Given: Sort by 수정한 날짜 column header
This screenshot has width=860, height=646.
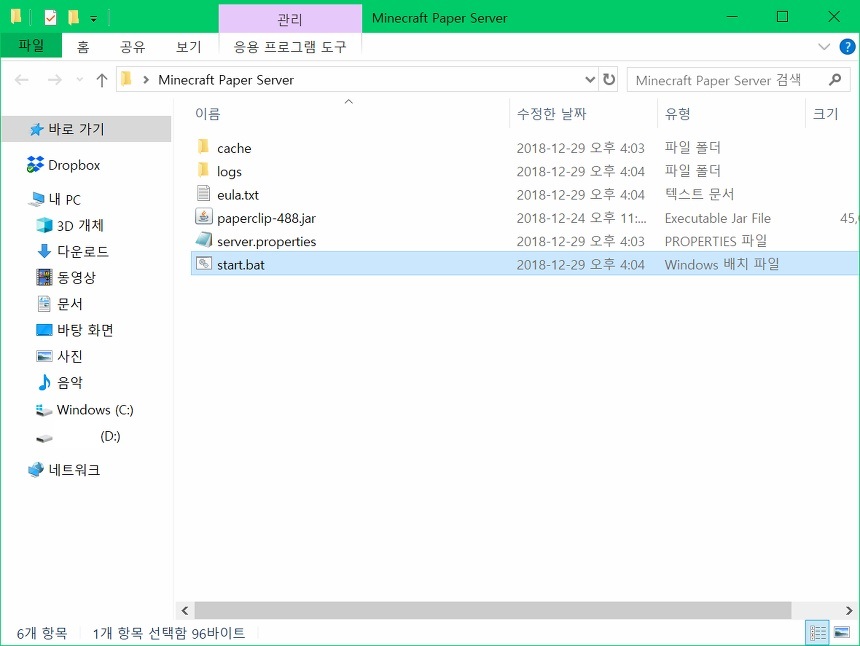Looking at the screenshot, I should pyautogui.click(x=551, y=114).
